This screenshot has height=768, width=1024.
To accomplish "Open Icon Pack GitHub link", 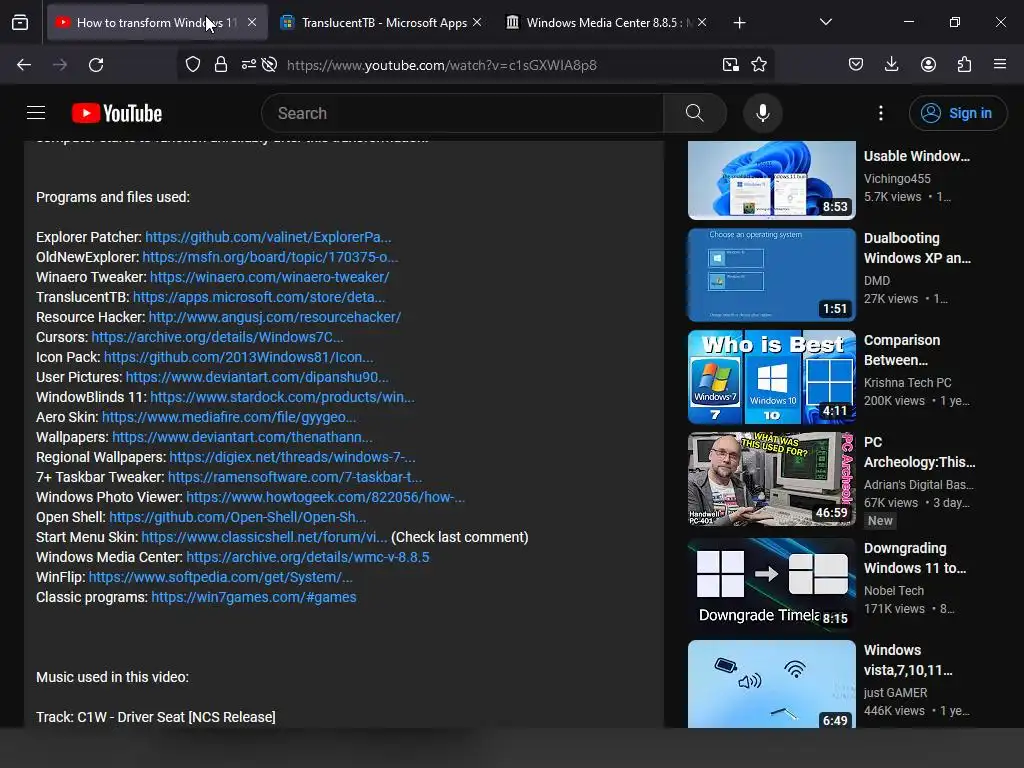I will click(x=238, y=357).
